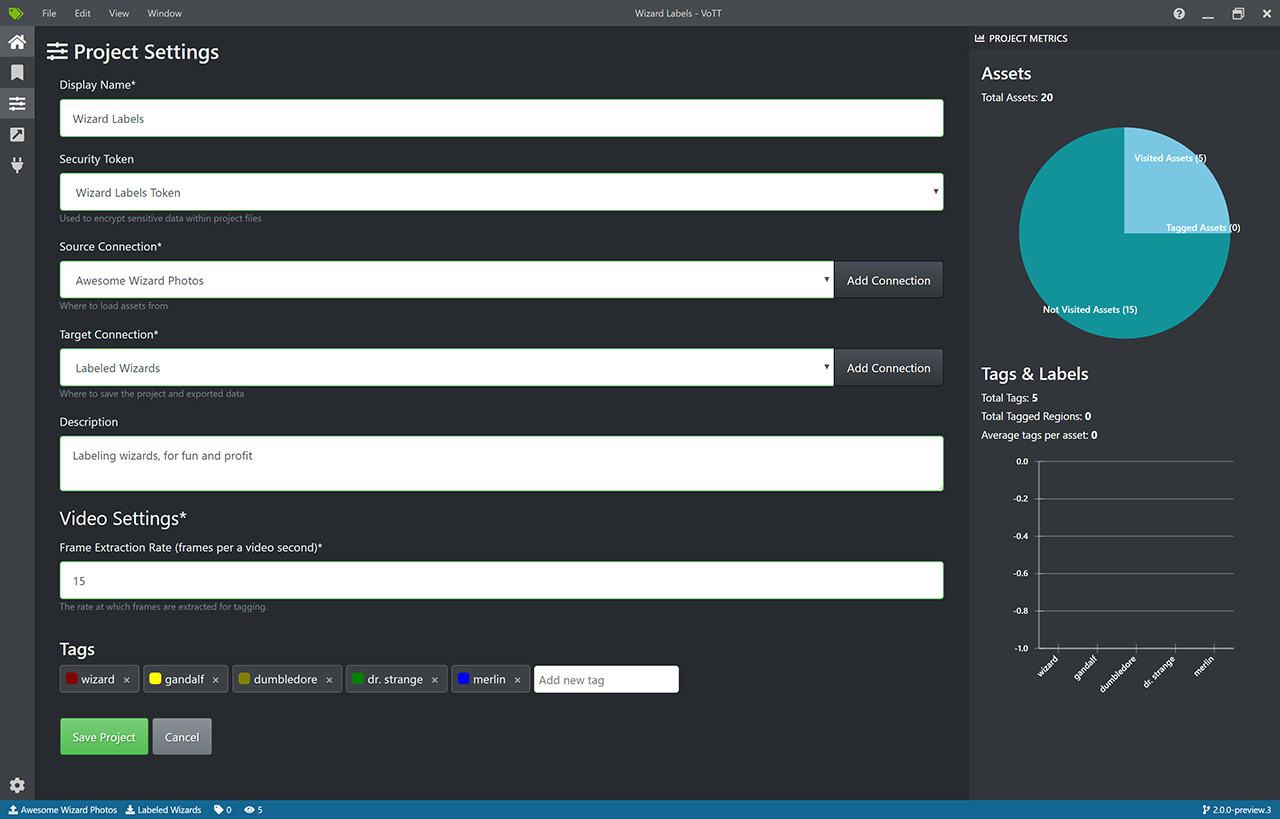Click the VoTT tag logo icon

(15, 14)
